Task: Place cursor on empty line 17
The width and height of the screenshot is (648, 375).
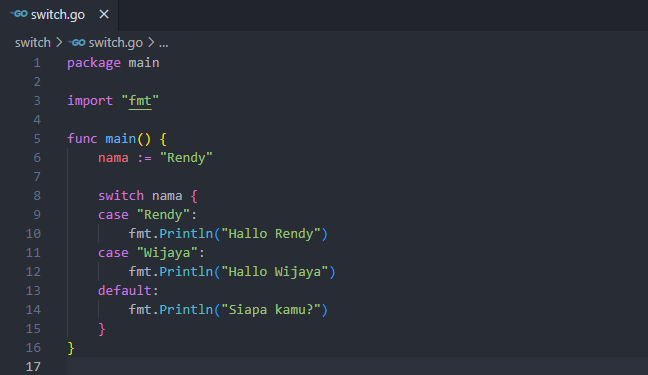Action: click(357, 366)
